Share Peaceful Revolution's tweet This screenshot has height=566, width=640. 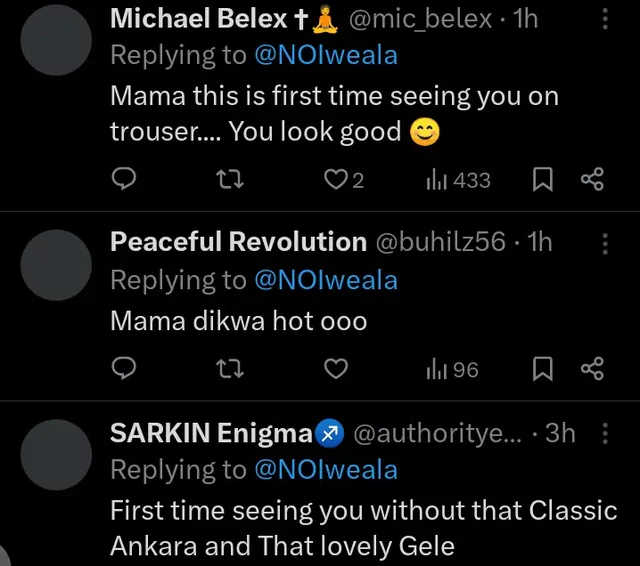click(x=592, y=369)
